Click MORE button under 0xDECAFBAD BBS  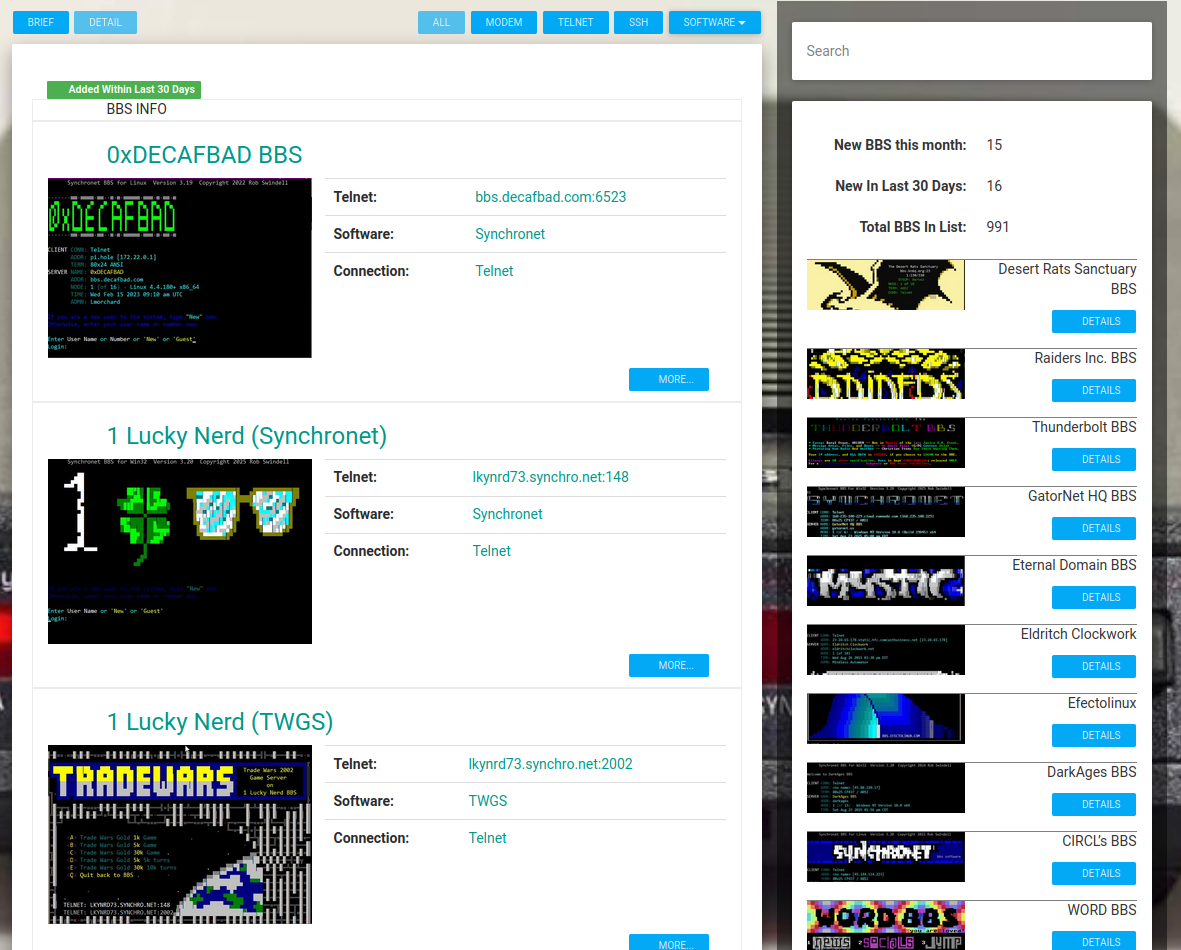click(669, 380)
